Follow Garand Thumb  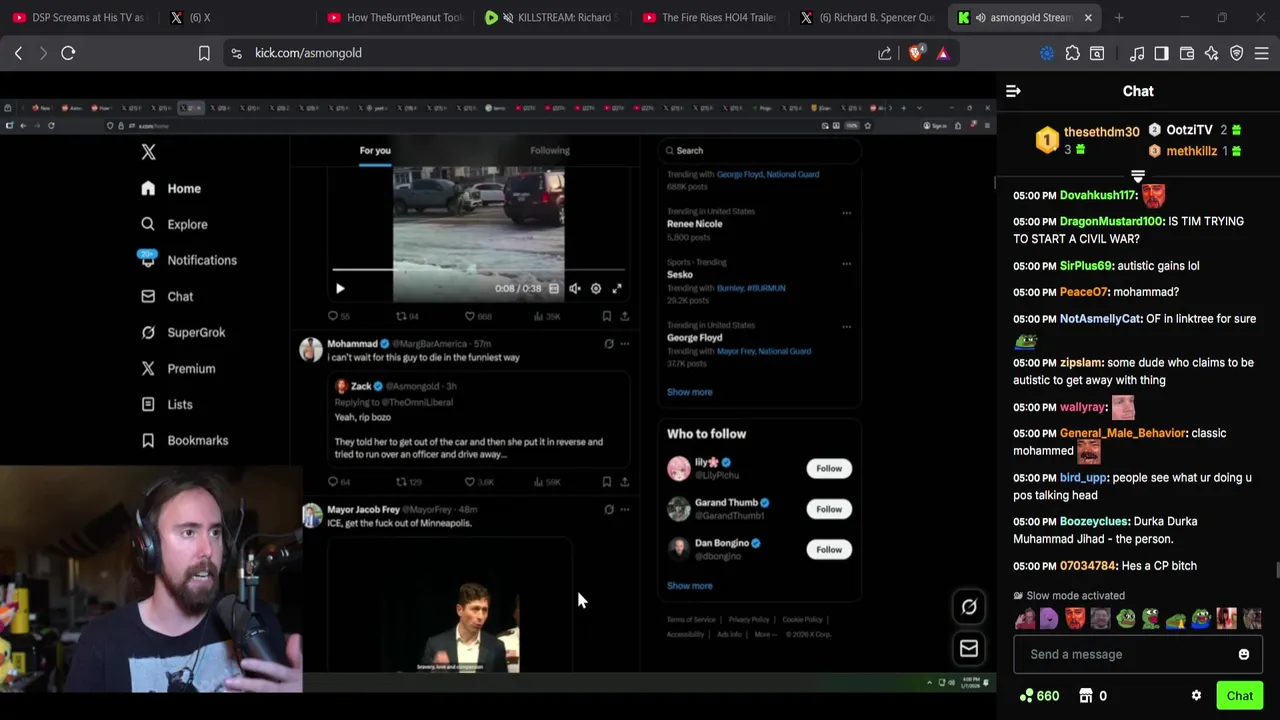click(829, 509)
